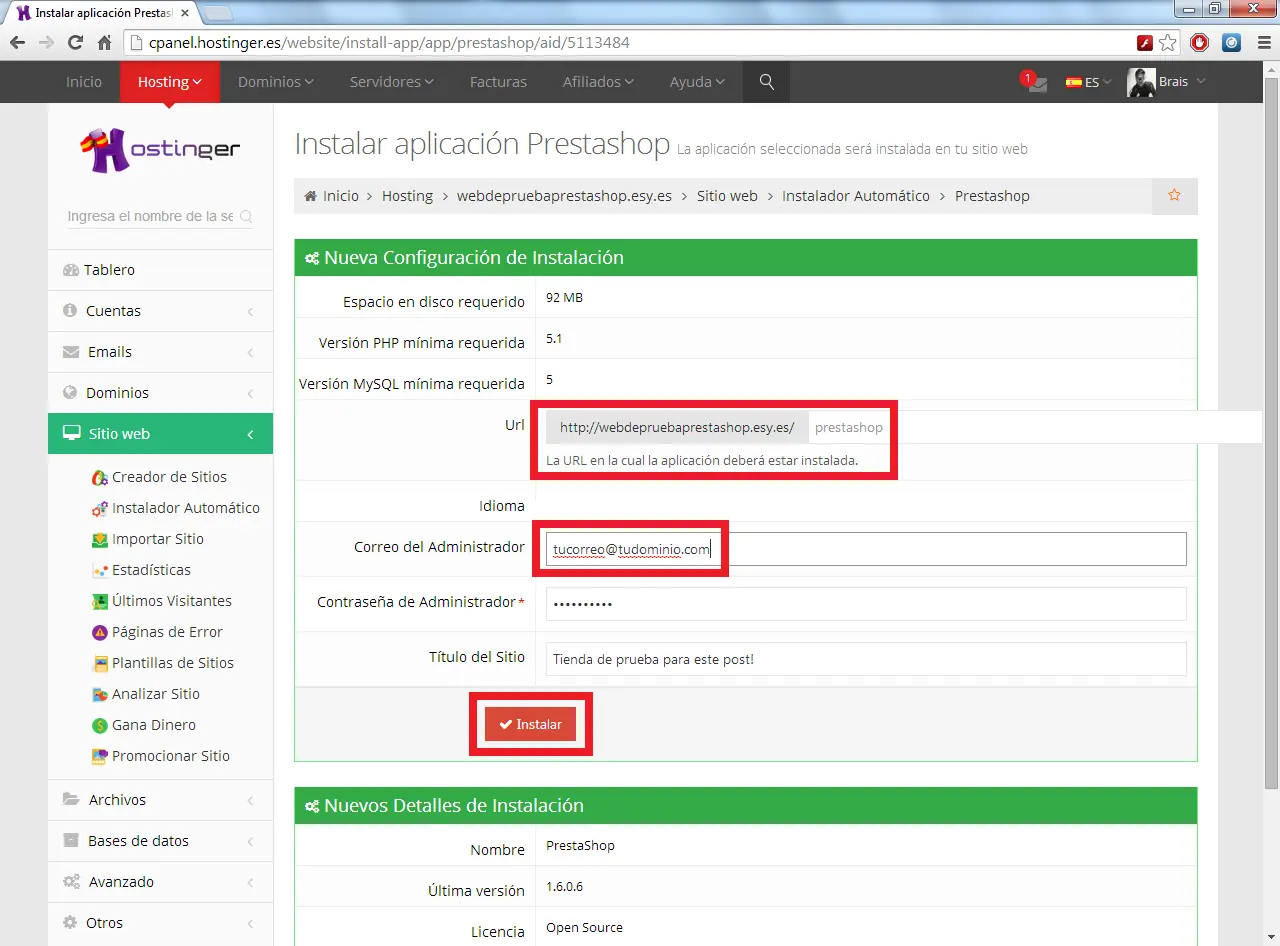Click Inicio breadcrumb link
Viewport: 1280px width, 946px height.
[340, 196]
